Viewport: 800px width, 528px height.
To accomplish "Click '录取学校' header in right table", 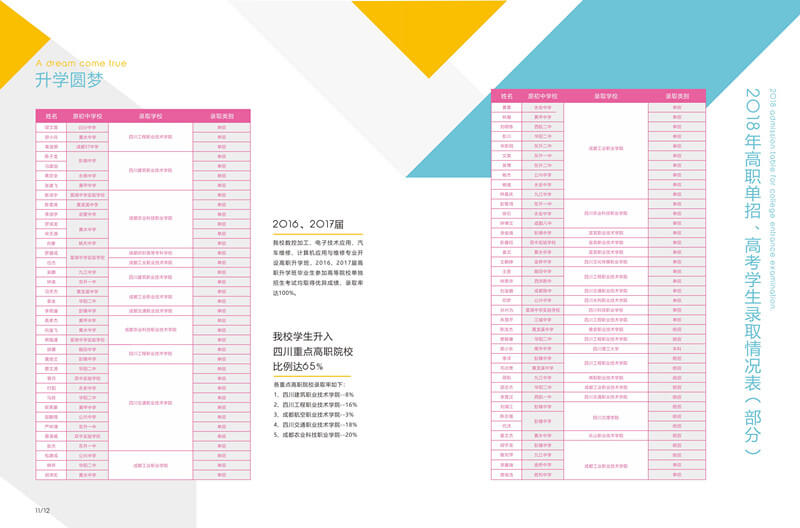I will pos(606,96).
